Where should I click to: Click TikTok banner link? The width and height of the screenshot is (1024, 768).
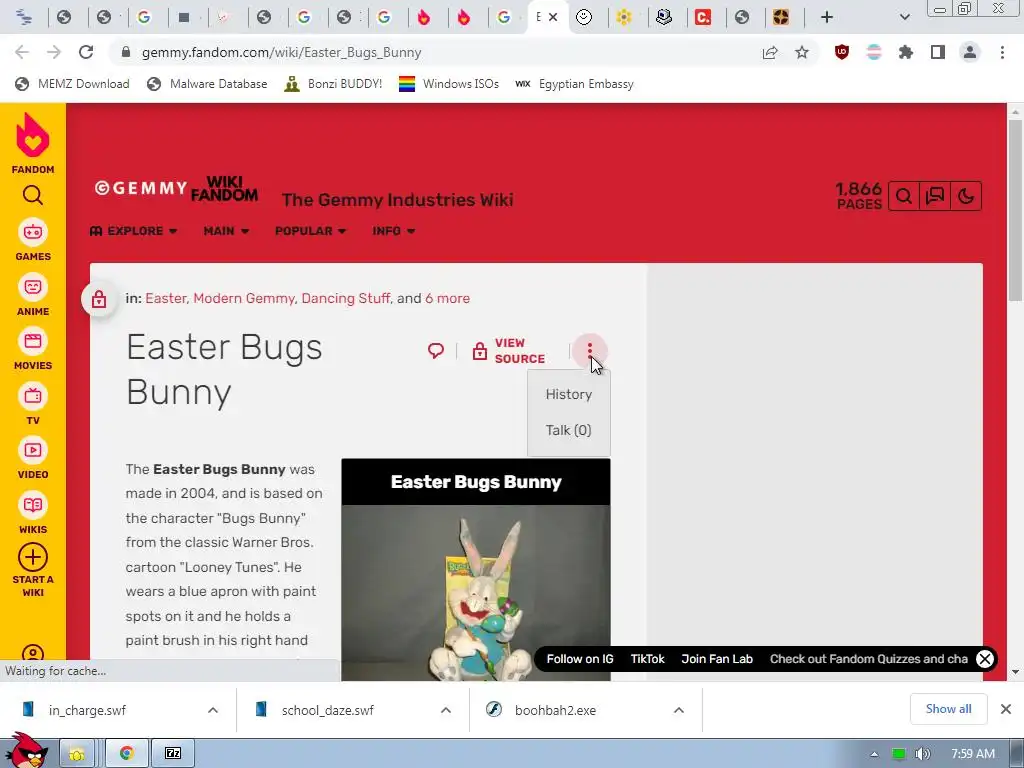coord(647,659)
